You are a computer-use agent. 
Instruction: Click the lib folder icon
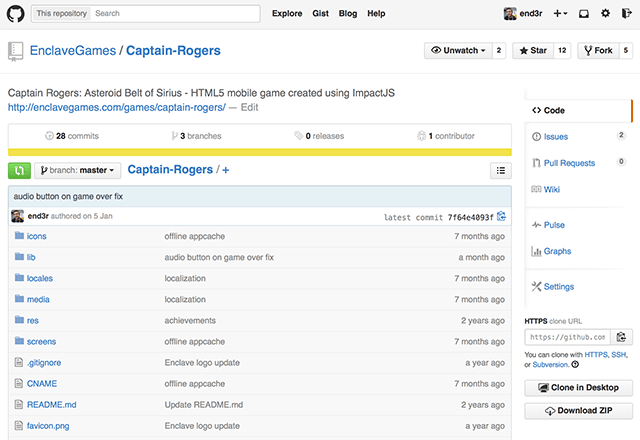[19, 257]
